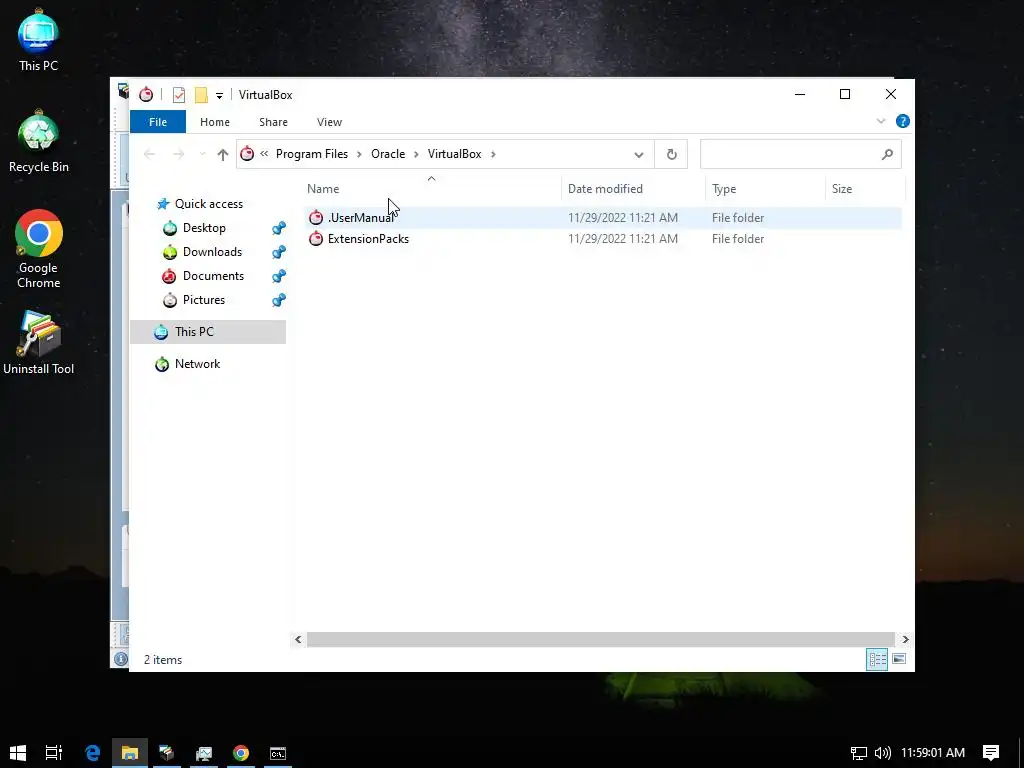Open recent locations dropdown arrow
1024x768 pixels.
point(202,154)
